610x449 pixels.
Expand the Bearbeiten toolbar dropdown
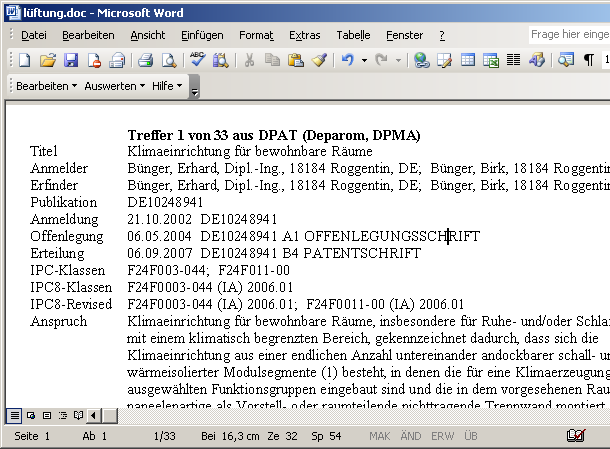[46, 86]
